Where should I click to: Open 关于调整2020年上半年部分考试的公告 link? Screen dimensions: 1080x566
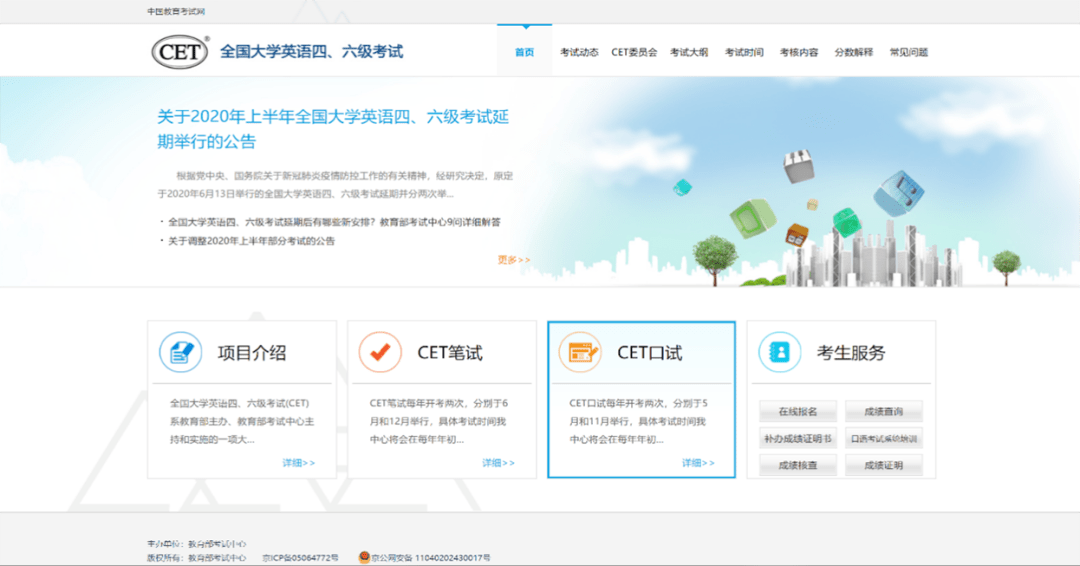tap(251, 241)
